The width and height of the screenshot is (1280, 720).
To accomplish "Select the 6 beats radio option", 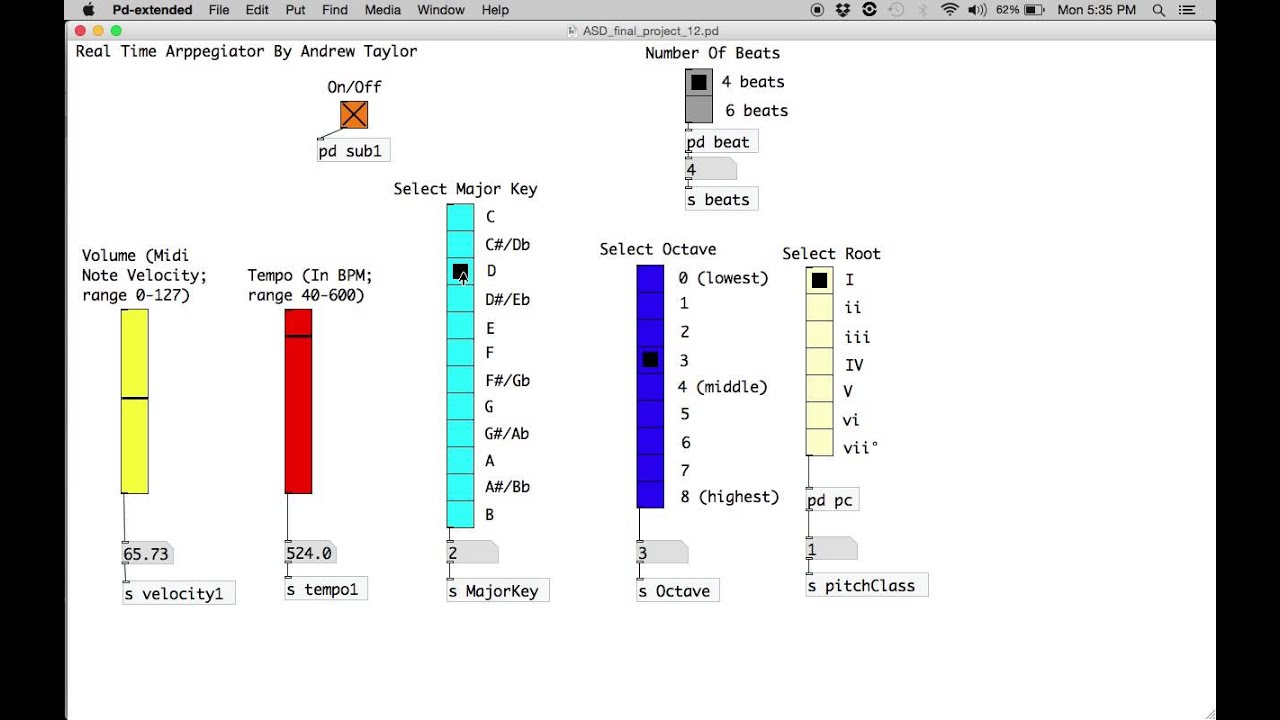I will [699, 110].
